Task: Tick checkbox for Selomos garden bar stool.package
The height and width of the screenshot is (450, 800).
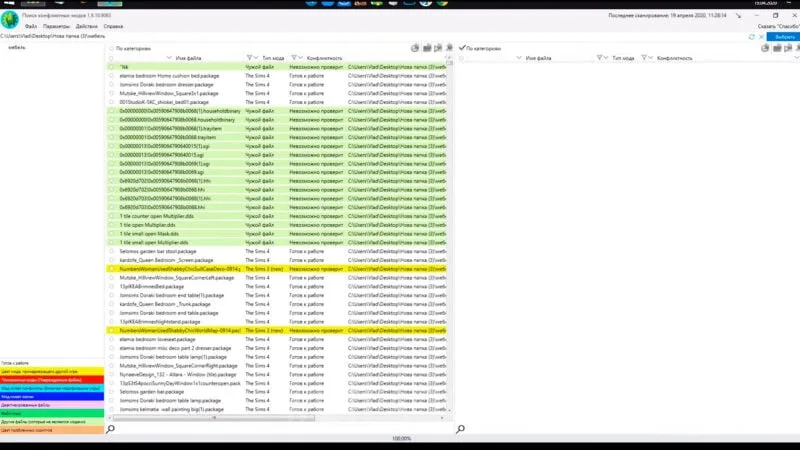Action: pyautogui.click(x=111, y=252)
